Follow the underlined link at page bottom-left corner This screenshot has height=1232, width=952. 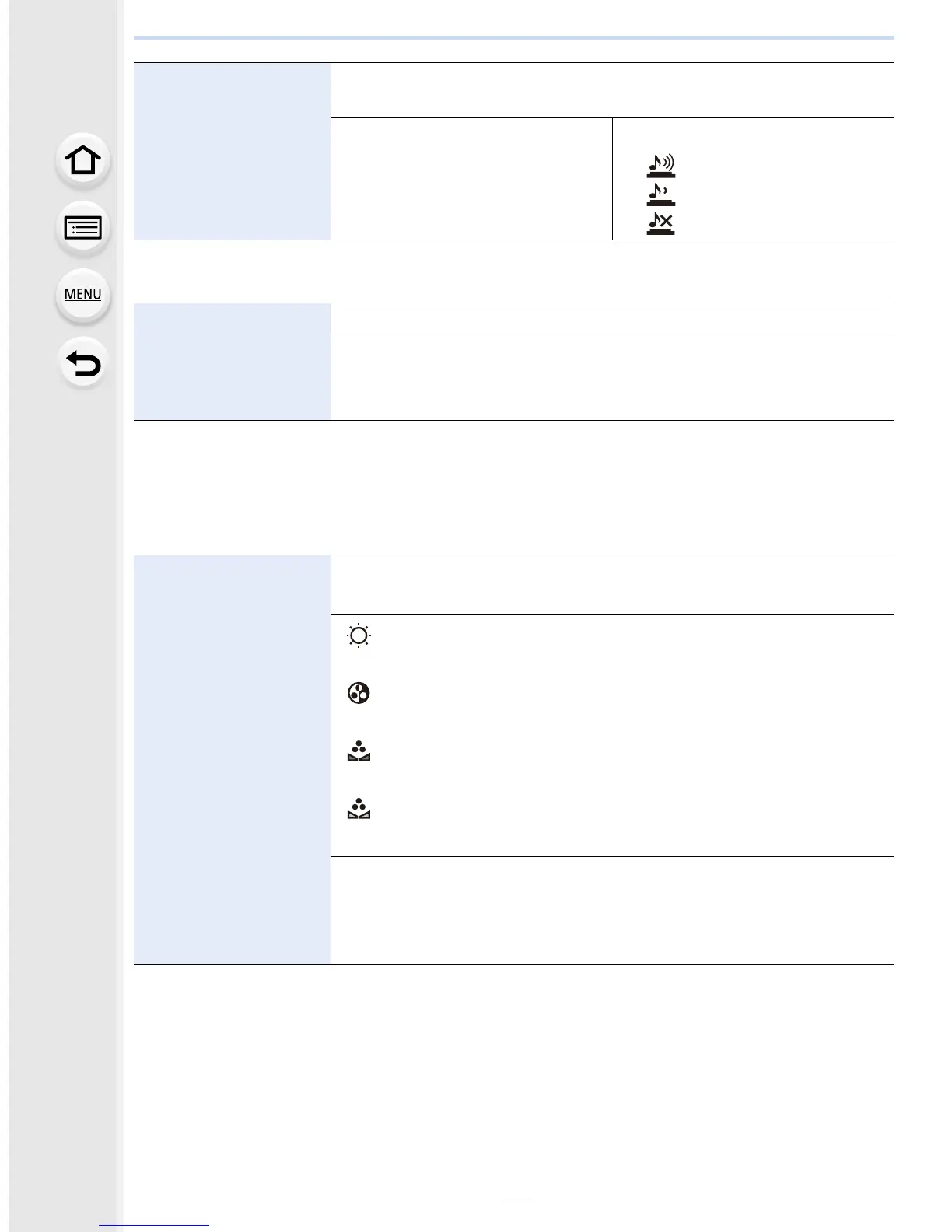[155, 1225]
